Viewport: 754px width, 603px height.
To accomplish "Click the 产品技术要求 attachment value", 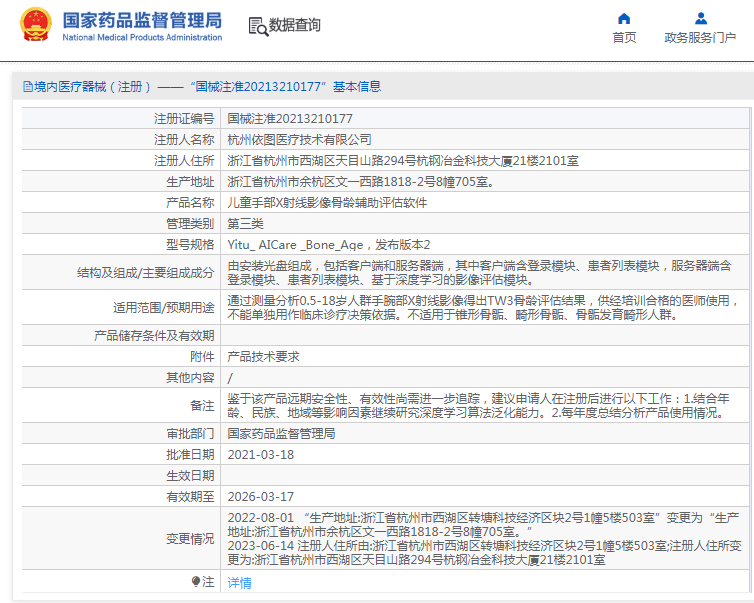I will (264, 357).
